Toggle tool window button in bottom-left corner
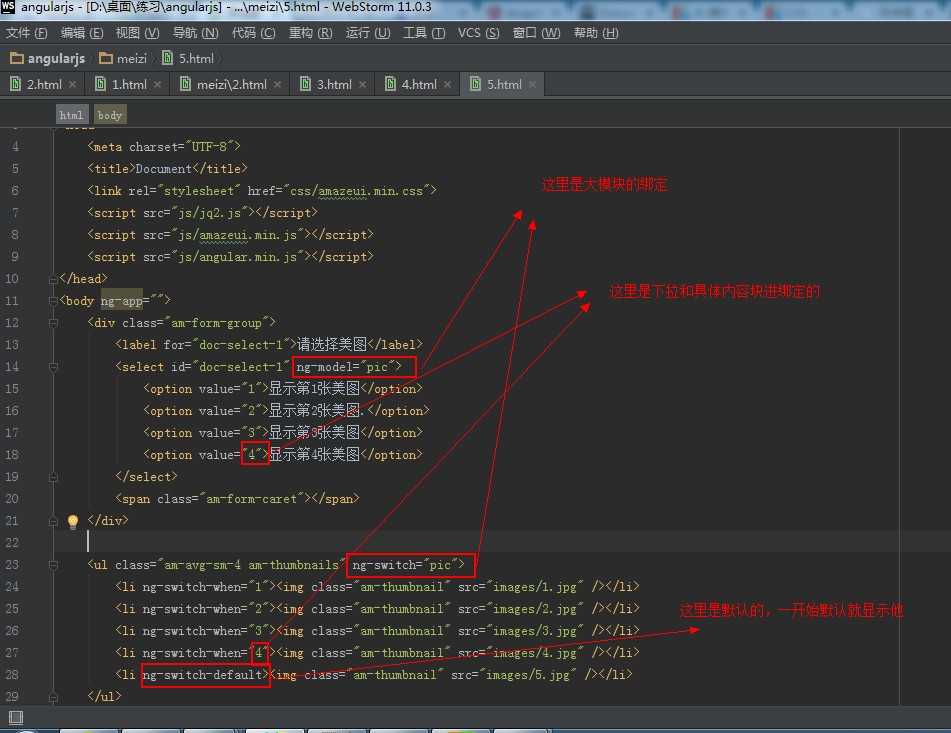The image size is (951, 733). 16,718
